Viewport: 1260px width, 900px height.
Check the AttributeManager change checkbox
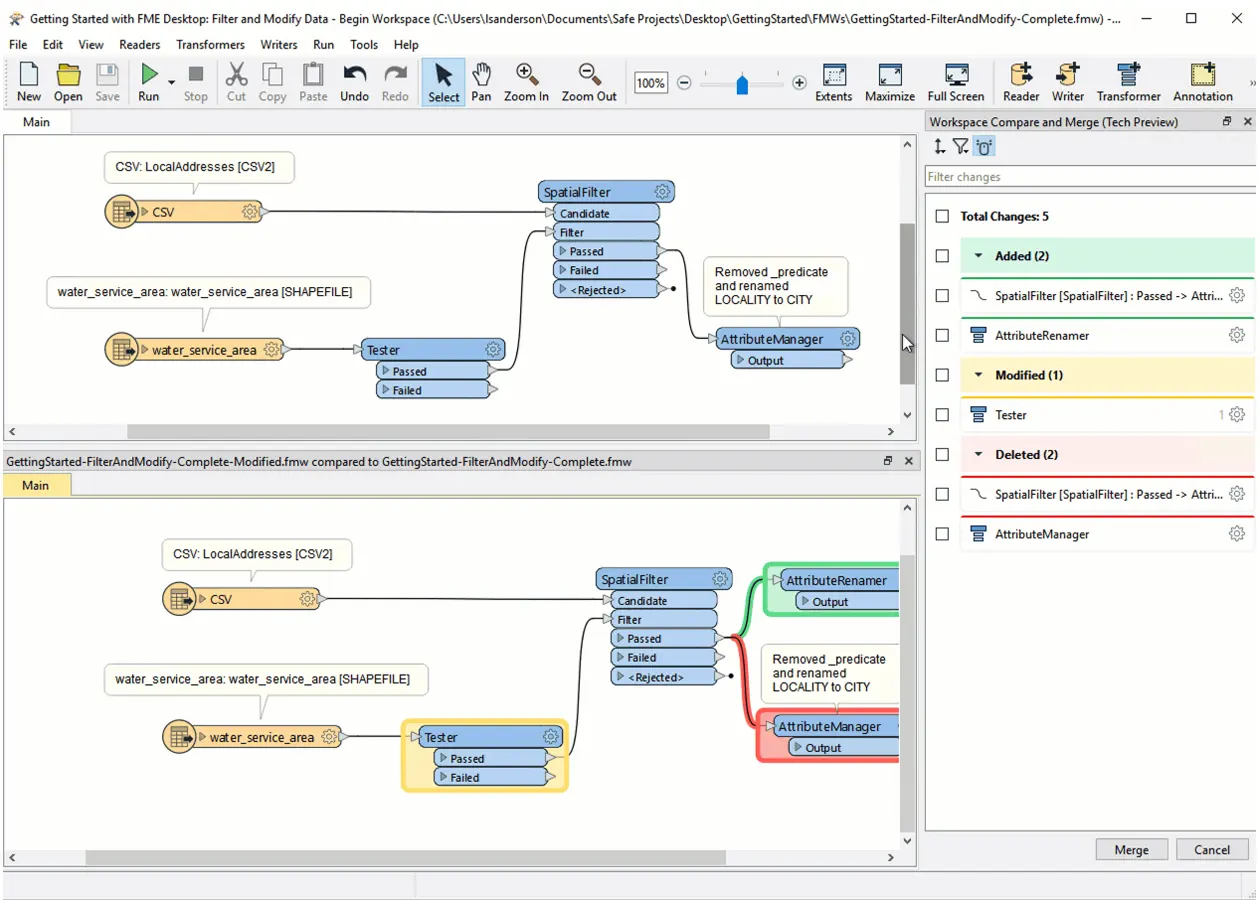click(942, 534)
